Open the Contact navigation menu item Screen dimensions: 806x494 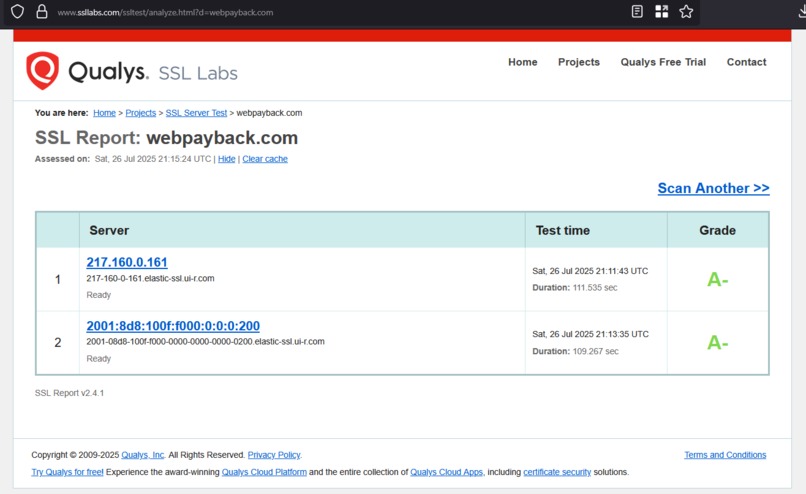coord(746,62)
